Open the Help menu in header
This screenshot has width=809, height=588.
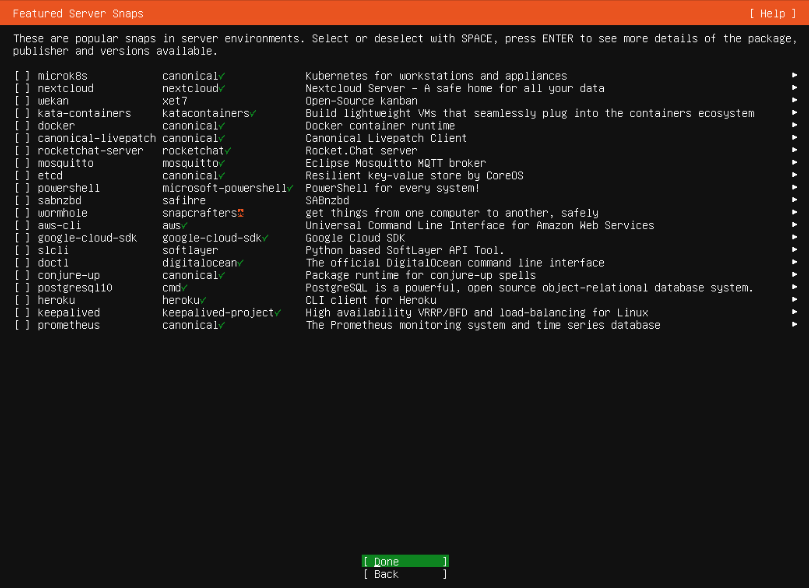pos(771,13)
